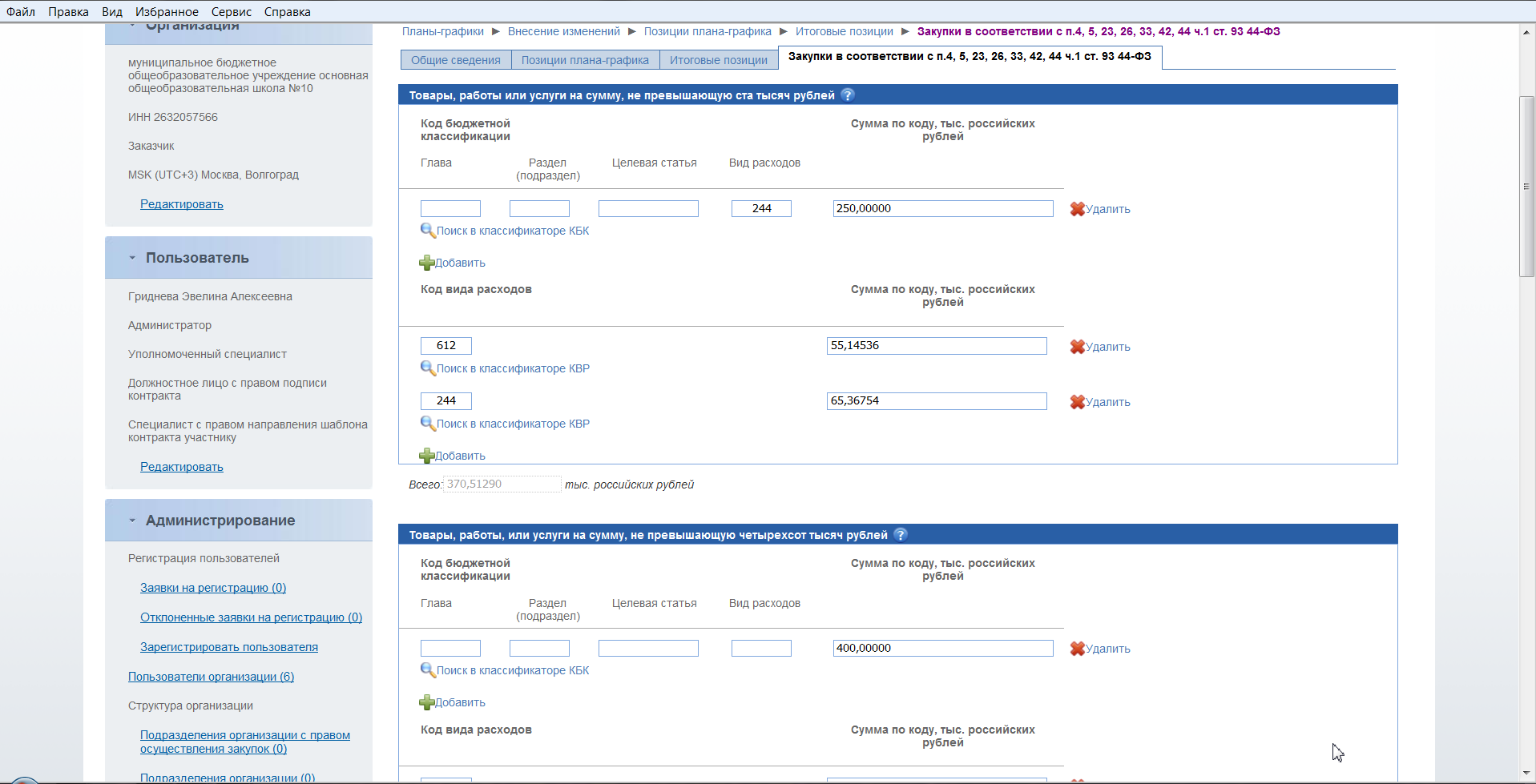Add new expense type code row
The height and width of the screenshot is (784, 1536).
453,456
